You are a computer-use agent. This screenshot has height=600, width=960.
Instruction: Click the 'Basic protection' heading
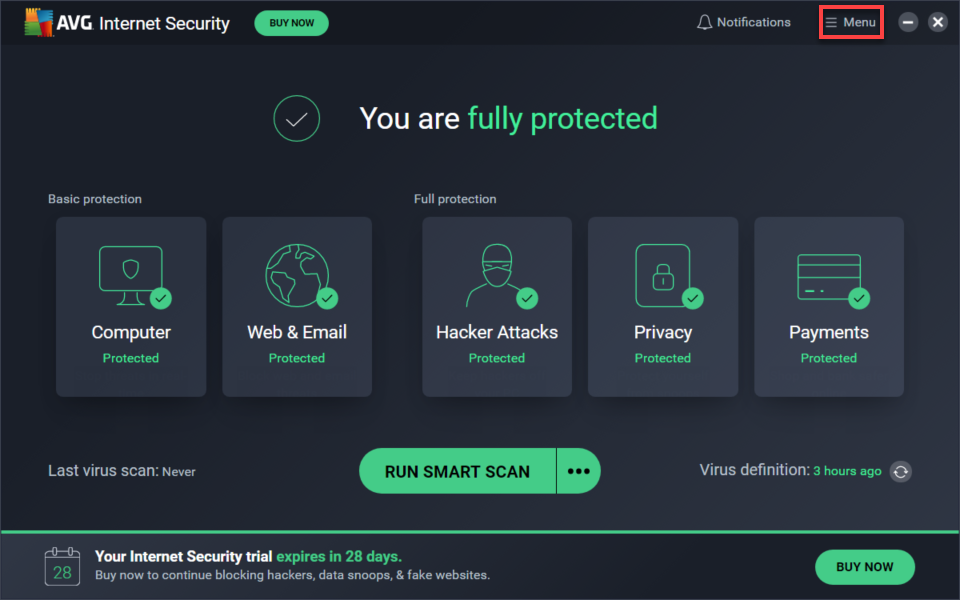95,199
